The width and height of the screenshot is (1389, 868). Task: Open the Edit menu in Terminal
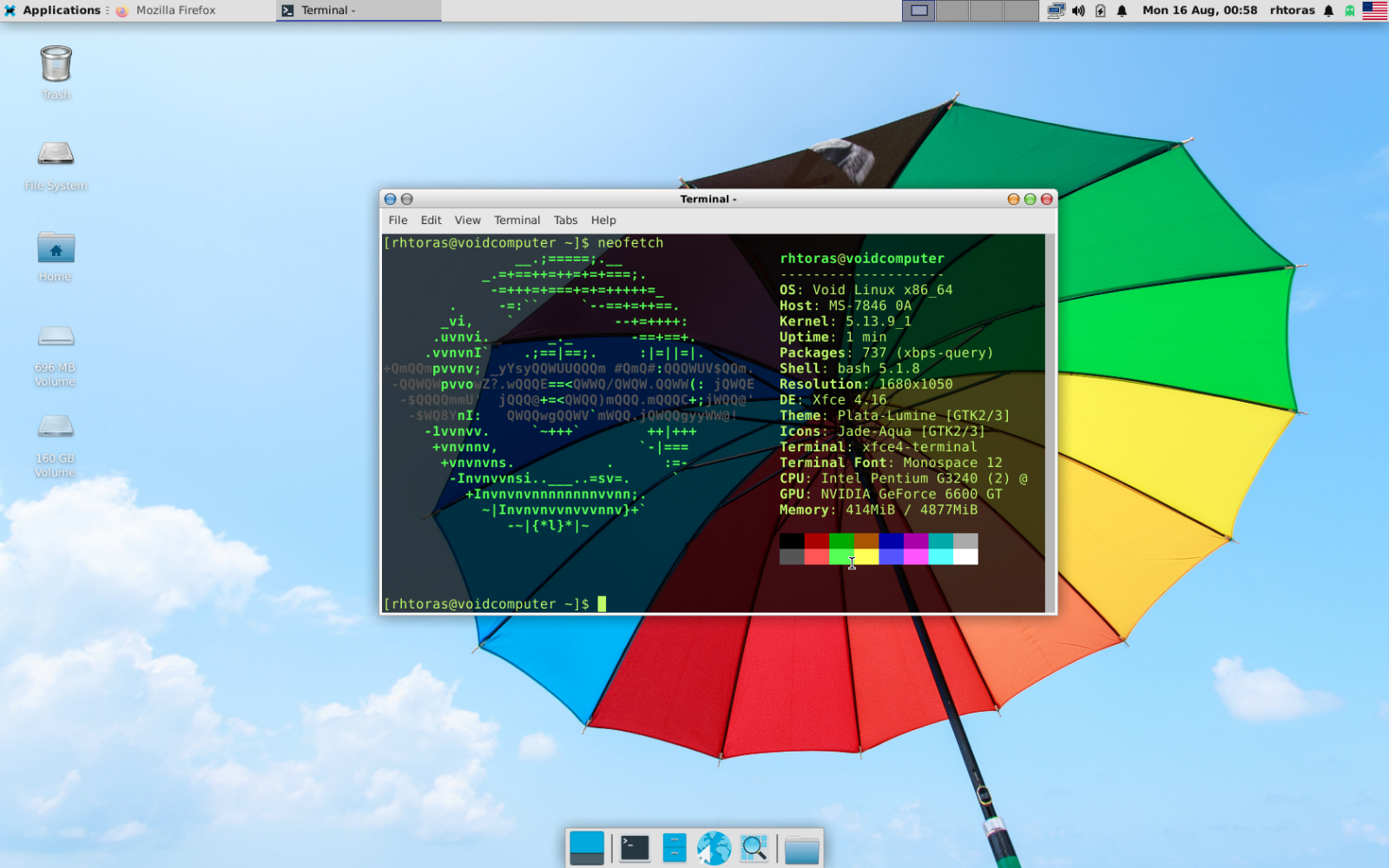431,220
